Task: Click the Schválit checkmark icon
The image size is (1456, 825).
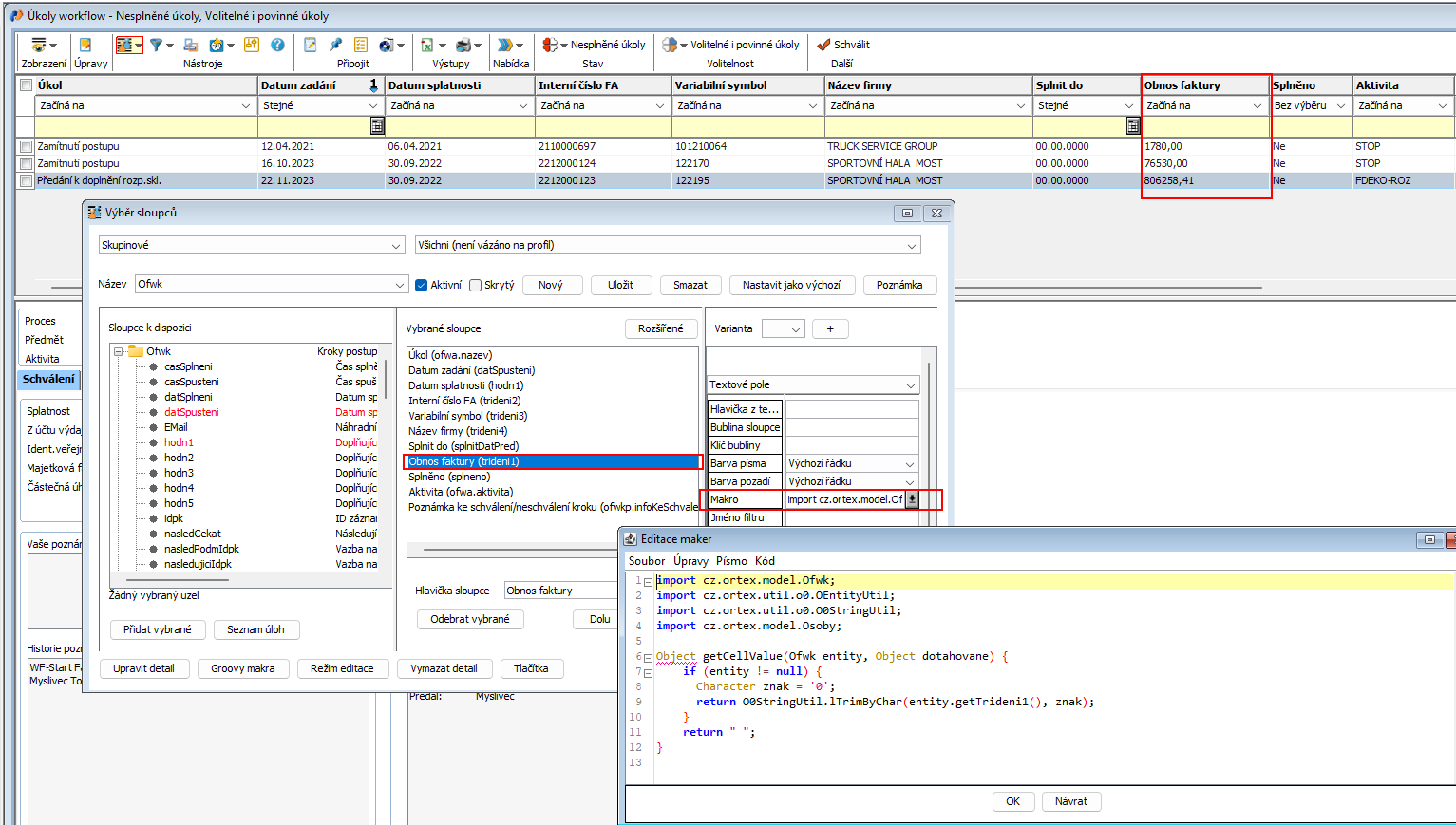Action: [823, 45]
